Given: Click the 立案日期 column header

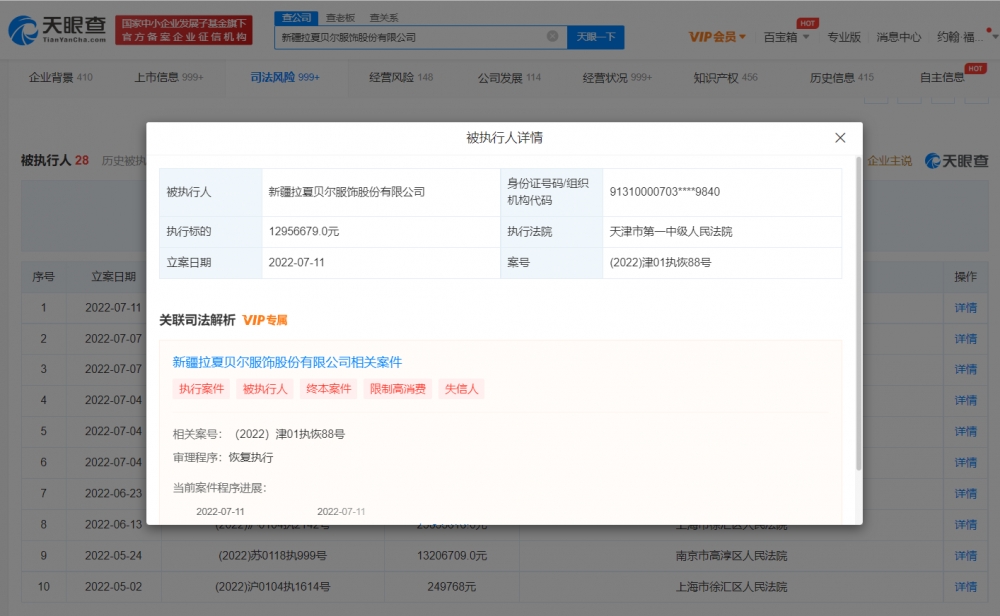Looking at the screenshot, I should point(114,277).
